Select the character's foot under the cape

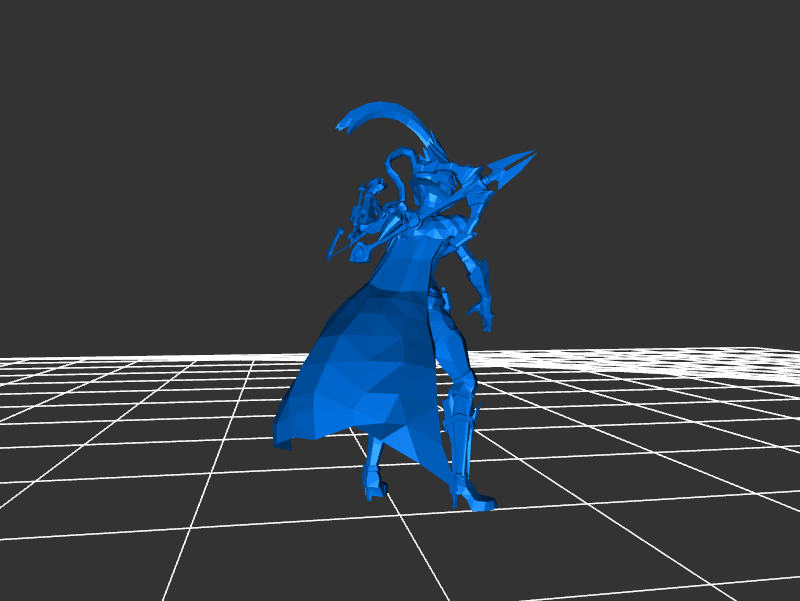click(x=375, y=485)
